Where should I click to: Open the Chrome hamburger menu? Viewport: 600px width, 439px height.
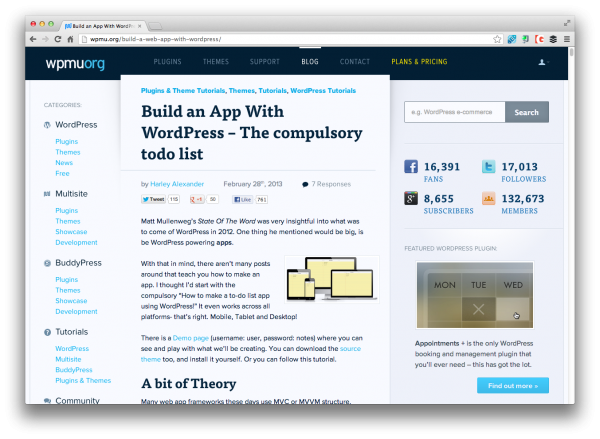(567, 39)
